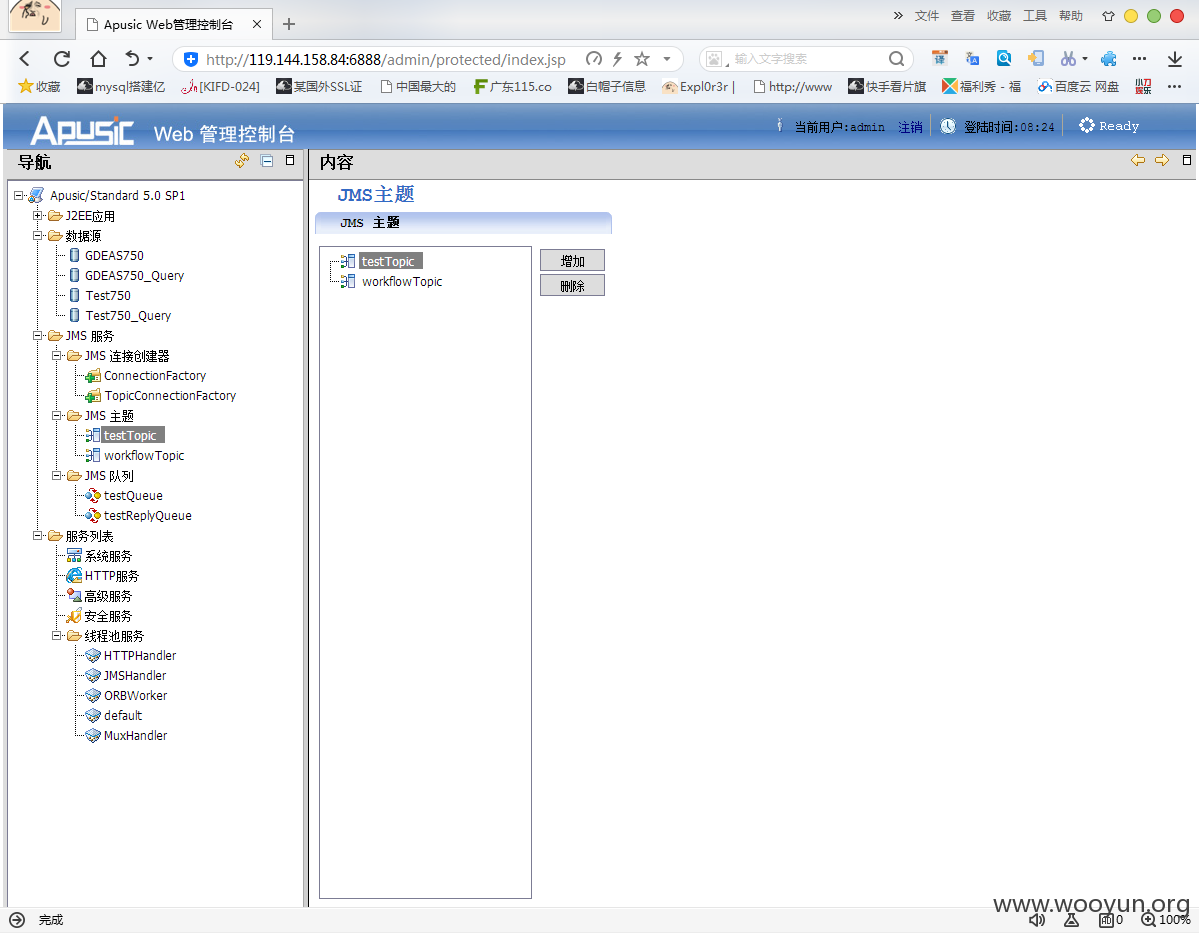Screen dimensions: 1199x933
Task: Select testReplyQueue in navigation tree
Action: click(x=148, y=515)
